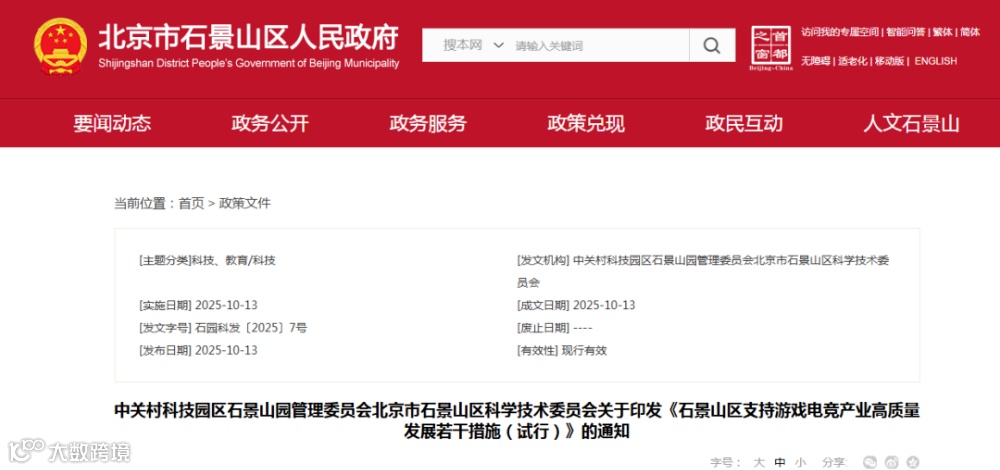Open the 首都之窗 Beijing-China logo

click(771, 48)
